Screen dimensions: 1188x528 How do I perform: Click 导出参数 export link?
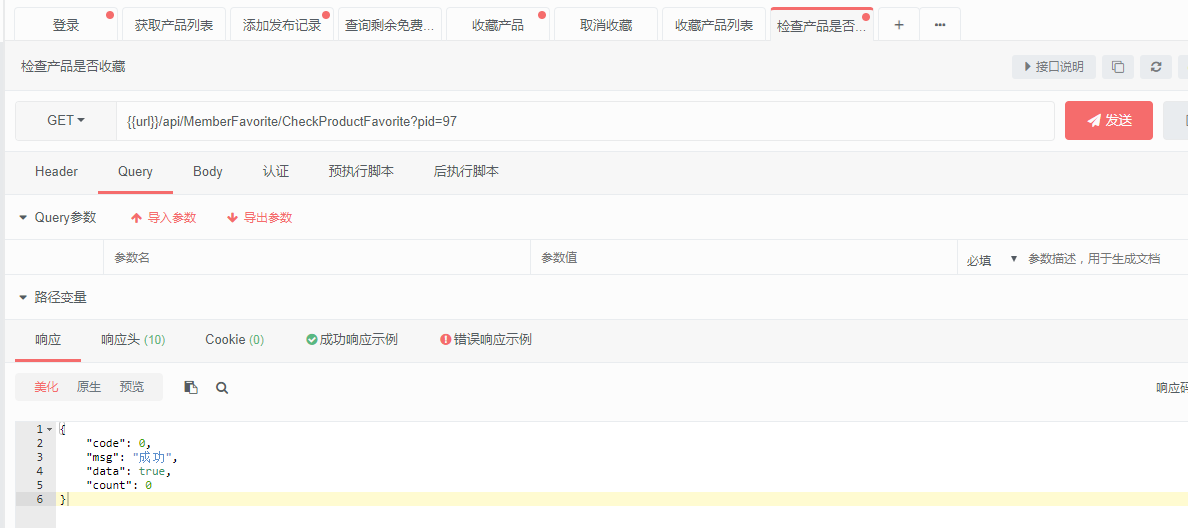tap(260, 218)
